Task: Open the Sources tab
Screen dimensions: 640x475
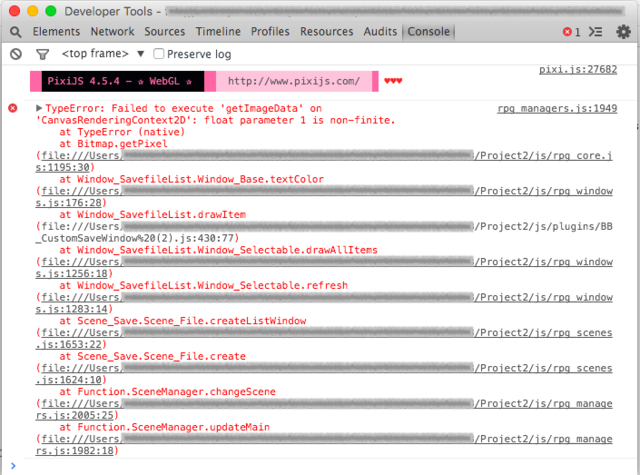Action: point(164,31)
